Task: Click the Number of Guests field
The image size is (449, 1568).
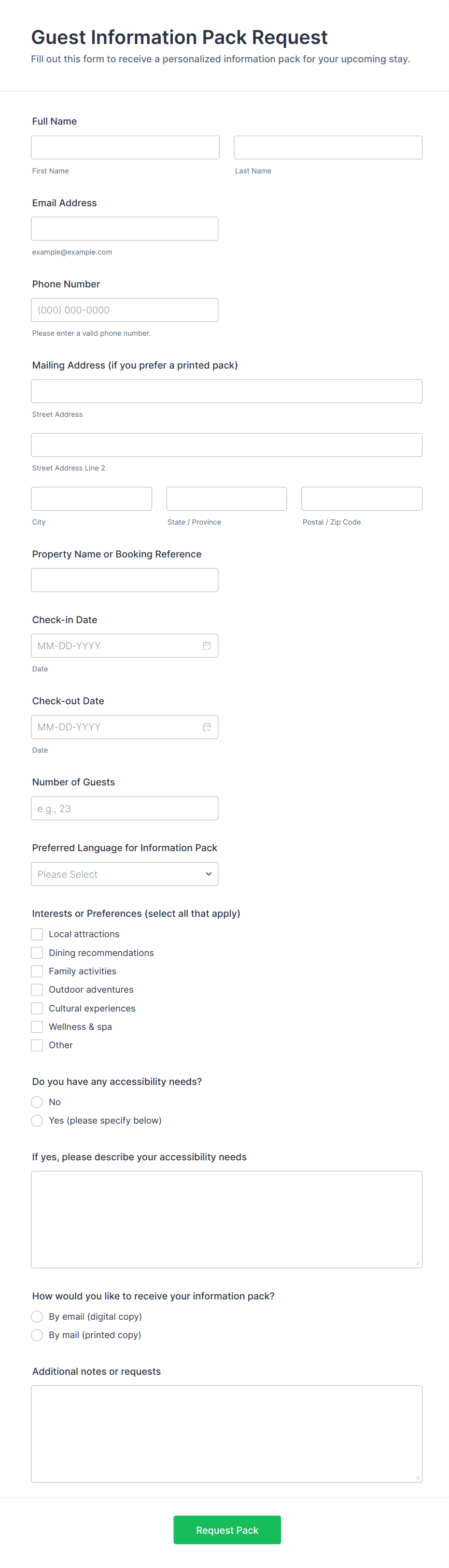Action: (x=125, y=808)
